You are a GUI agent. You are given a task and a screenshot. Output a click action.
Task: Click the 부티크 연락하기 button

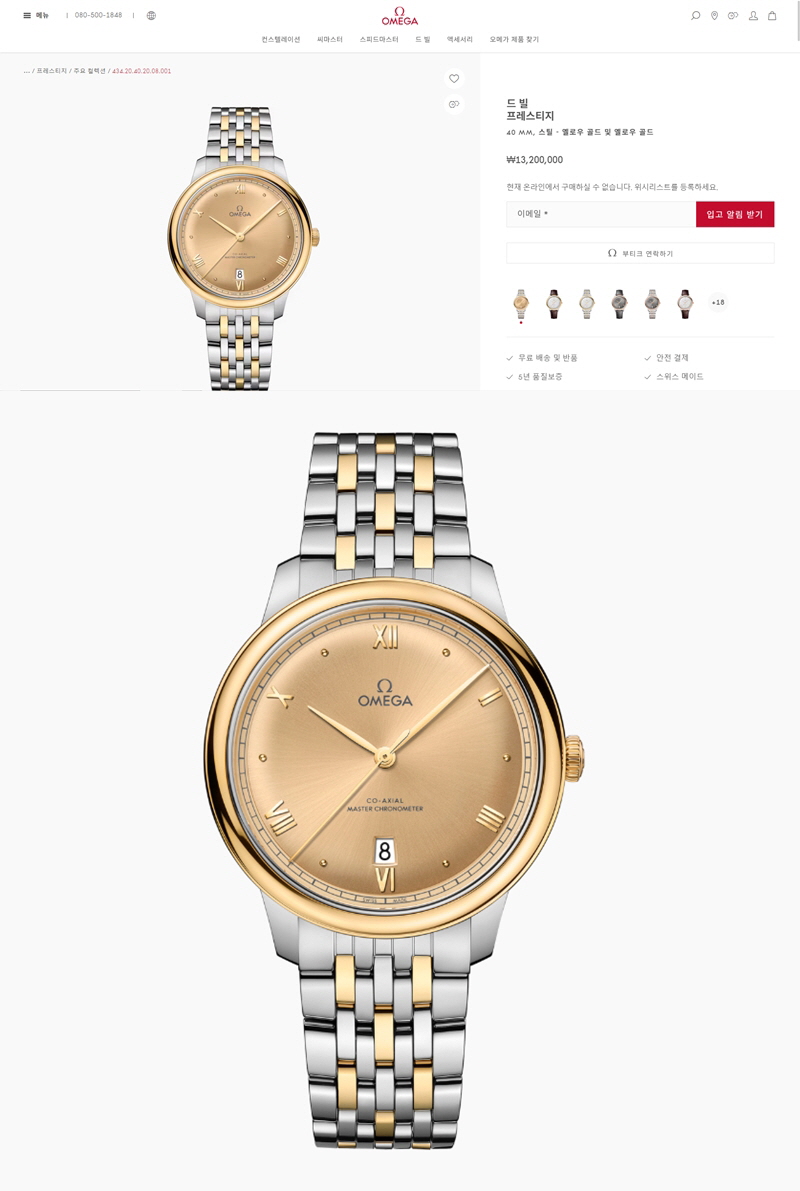click(x=640, y=253)
